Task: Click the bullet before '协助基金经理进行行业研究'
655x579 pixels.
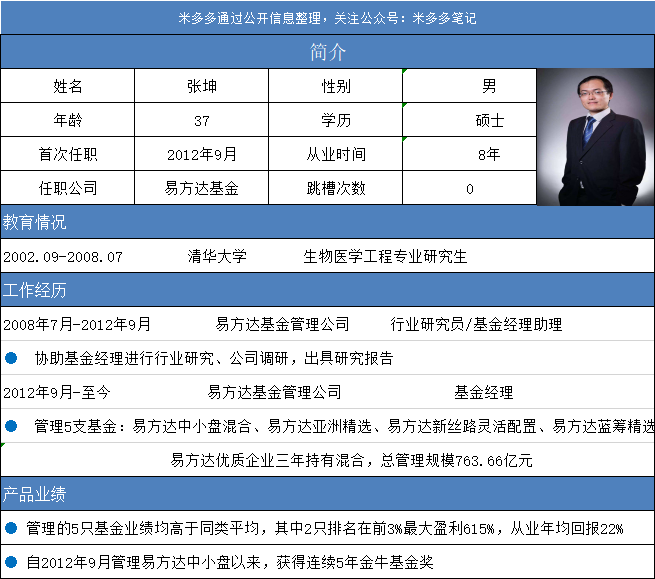Action: click(x=11, y=358)
